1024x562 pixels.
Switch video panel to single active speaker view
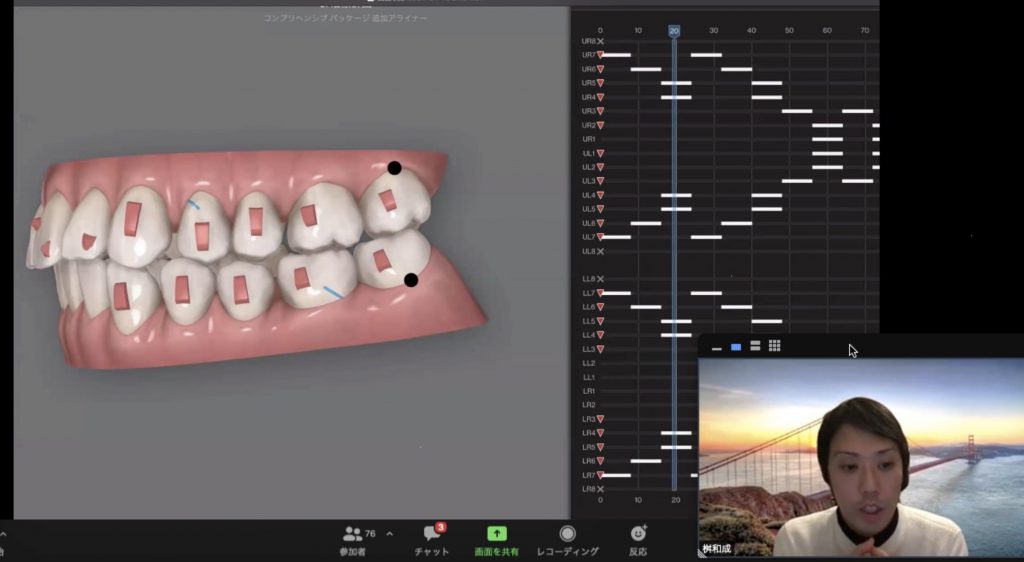click(736, 347)
